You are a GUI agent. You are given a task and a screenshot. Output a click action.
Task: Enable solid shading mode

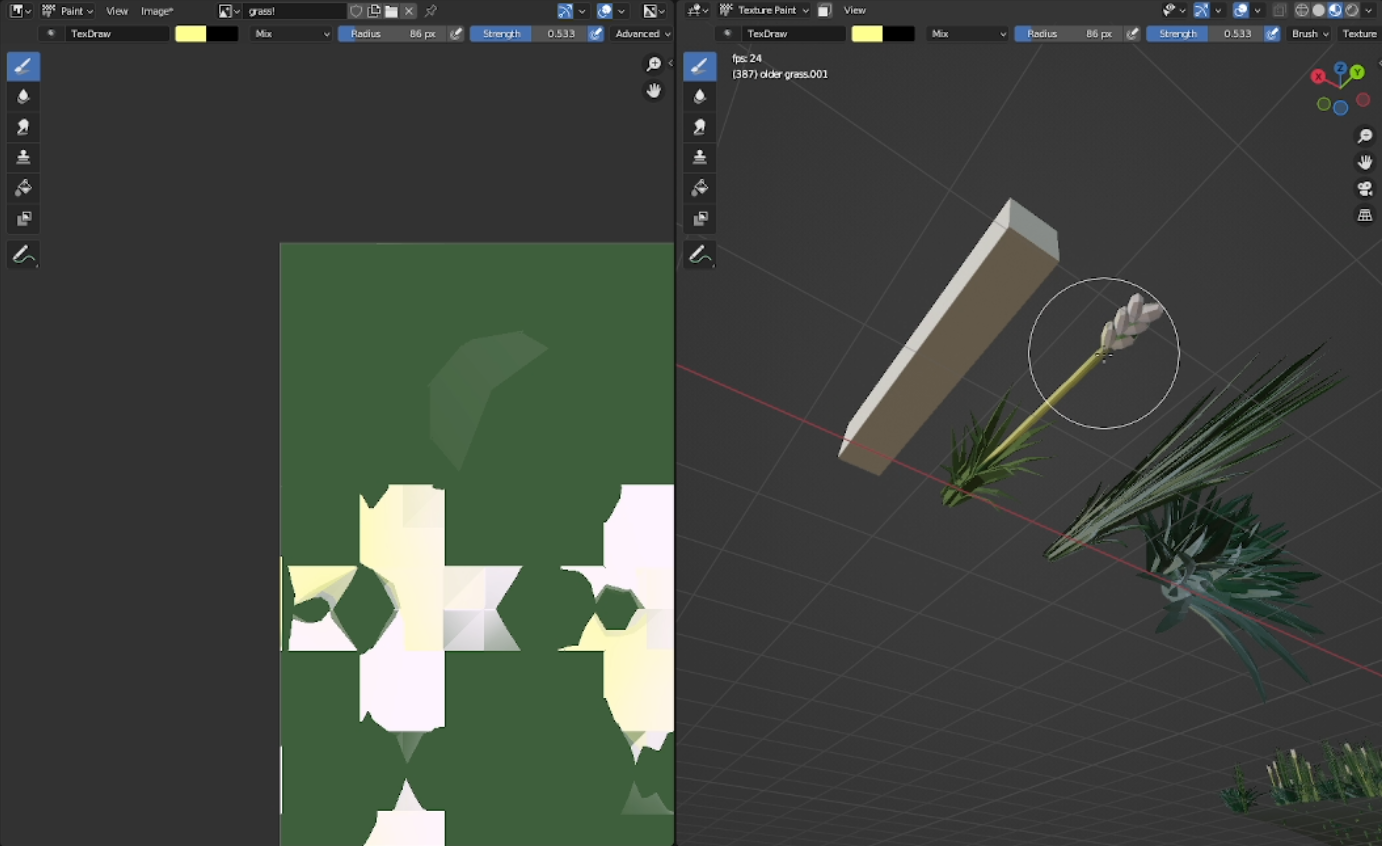tap(1319, 11)
